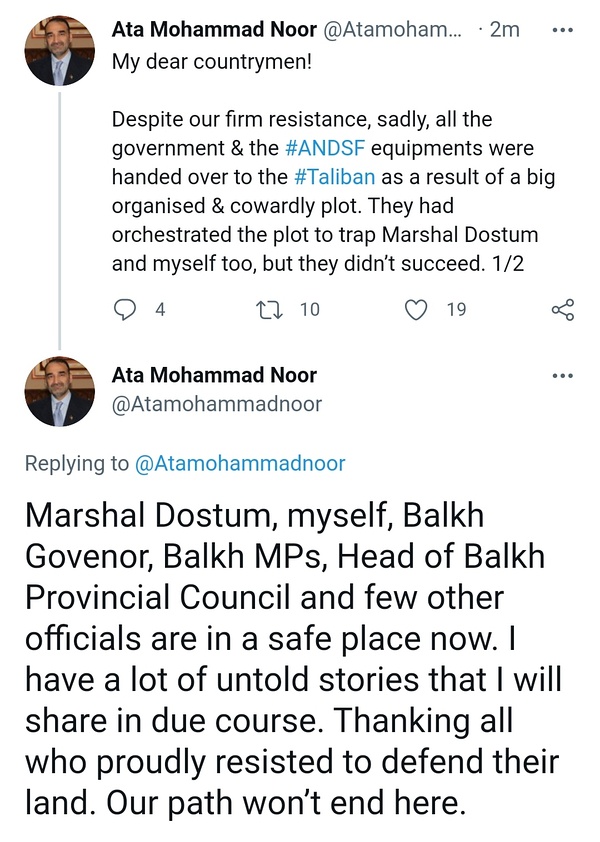Click the first tweet's profile avatar
The width and height of the screenshot is (600, 842).
pos(59,52)
